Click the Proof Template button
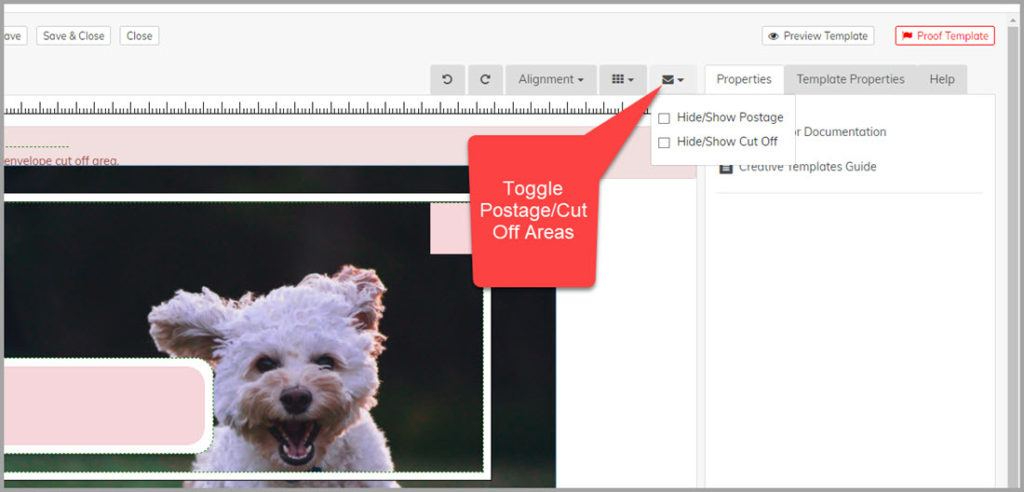The image size is (1024, 492). pyautogui.click(x=945, y=36)
